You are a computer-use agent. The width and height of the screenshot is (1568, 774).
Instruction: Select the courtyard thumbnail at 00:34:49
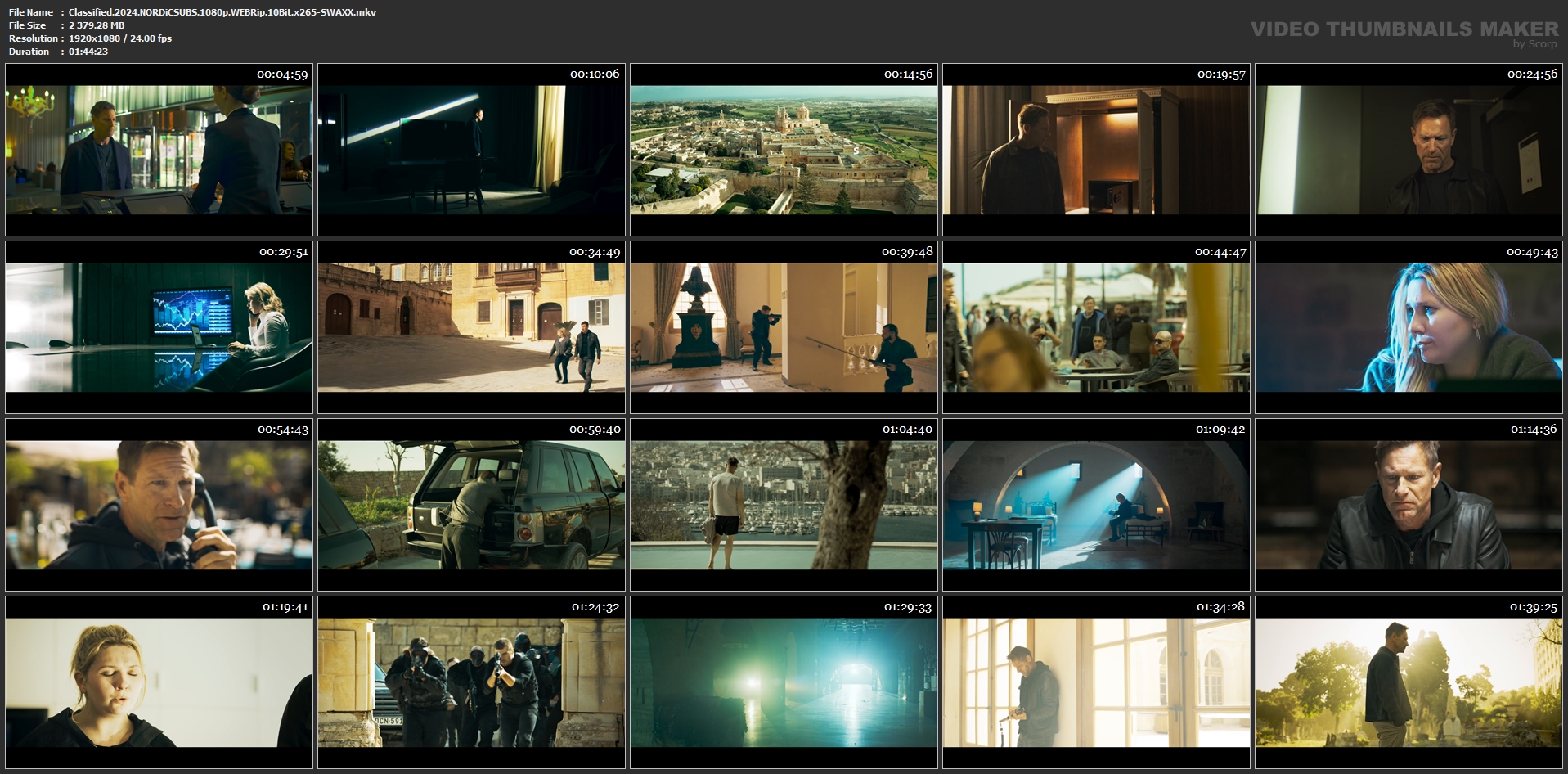471,327
